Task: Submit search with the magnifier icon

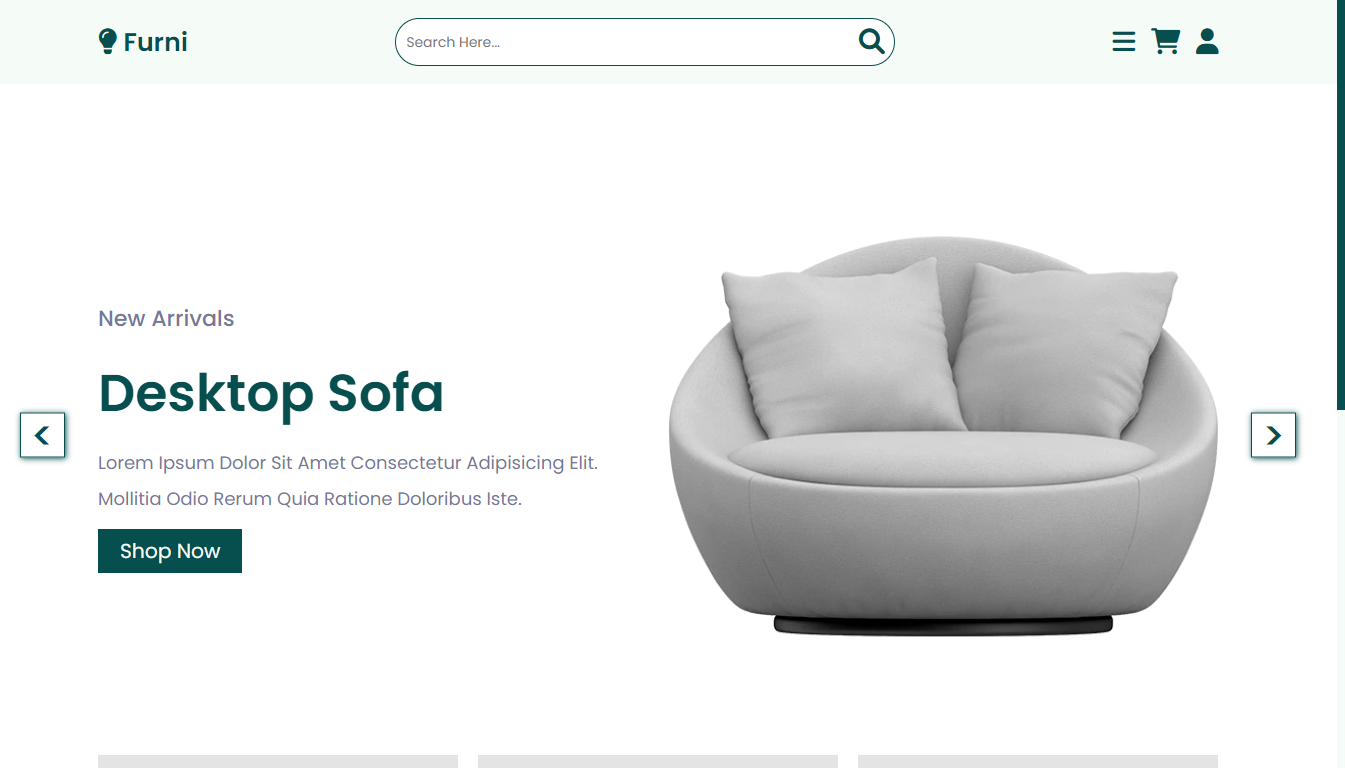Action: (x=871, y=41)
